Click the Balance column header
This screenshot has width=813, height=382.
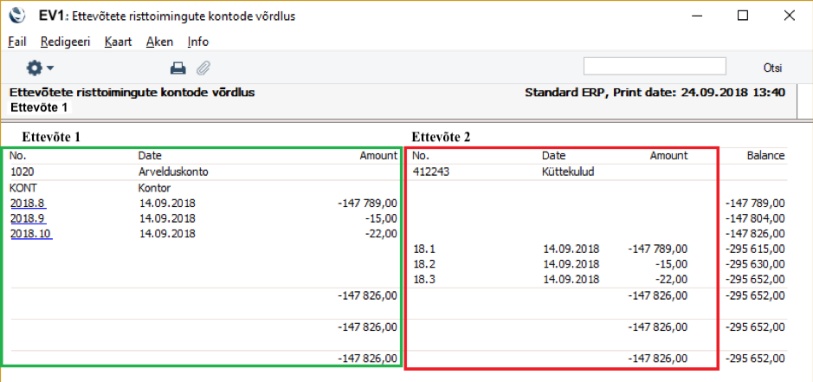coord(766,155)
